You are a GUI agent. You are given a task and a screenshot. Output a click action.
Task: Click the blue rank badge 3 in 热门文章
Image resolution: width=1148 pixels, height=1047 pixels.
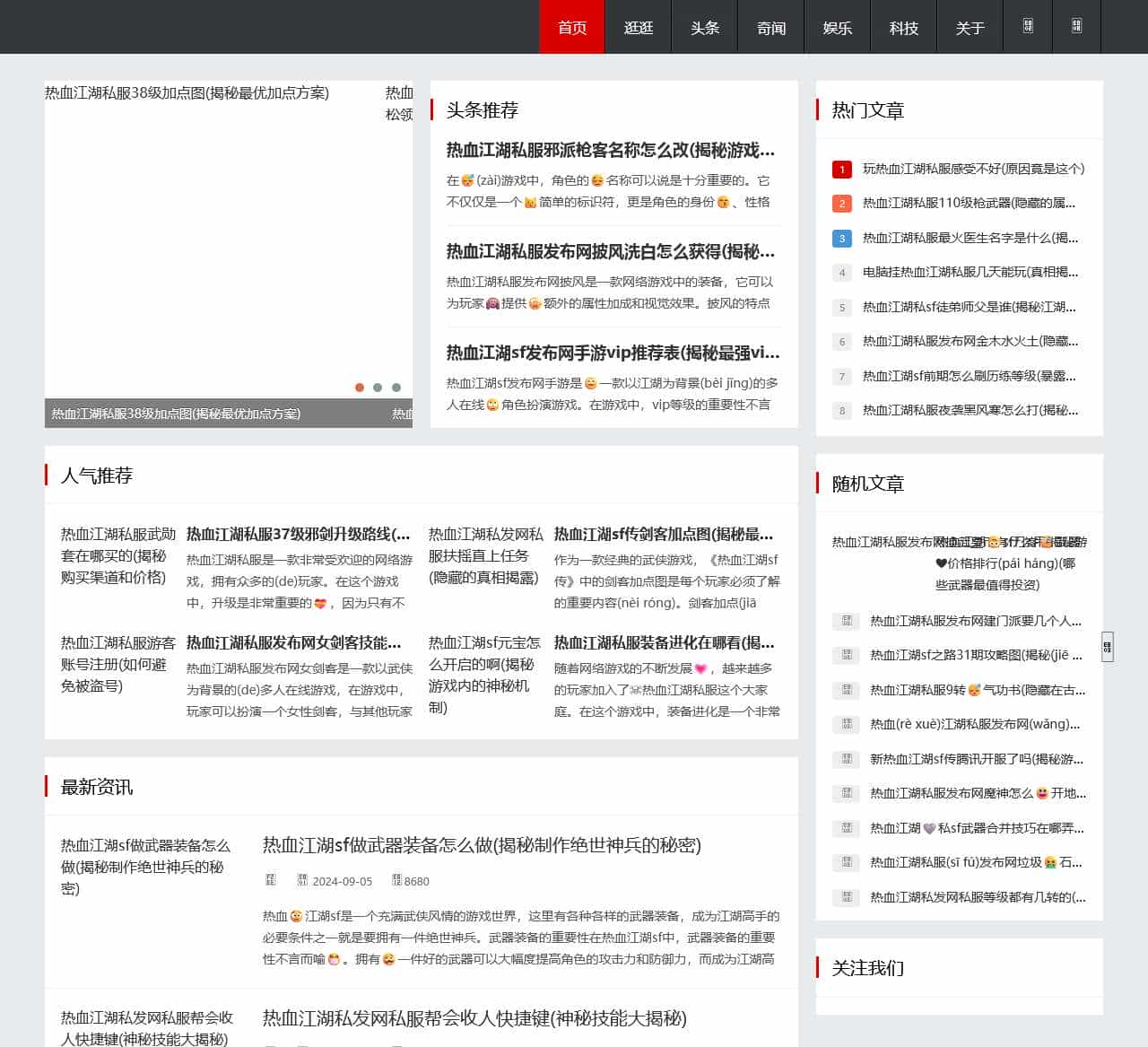pyautogui.click(x=841, y=238)
